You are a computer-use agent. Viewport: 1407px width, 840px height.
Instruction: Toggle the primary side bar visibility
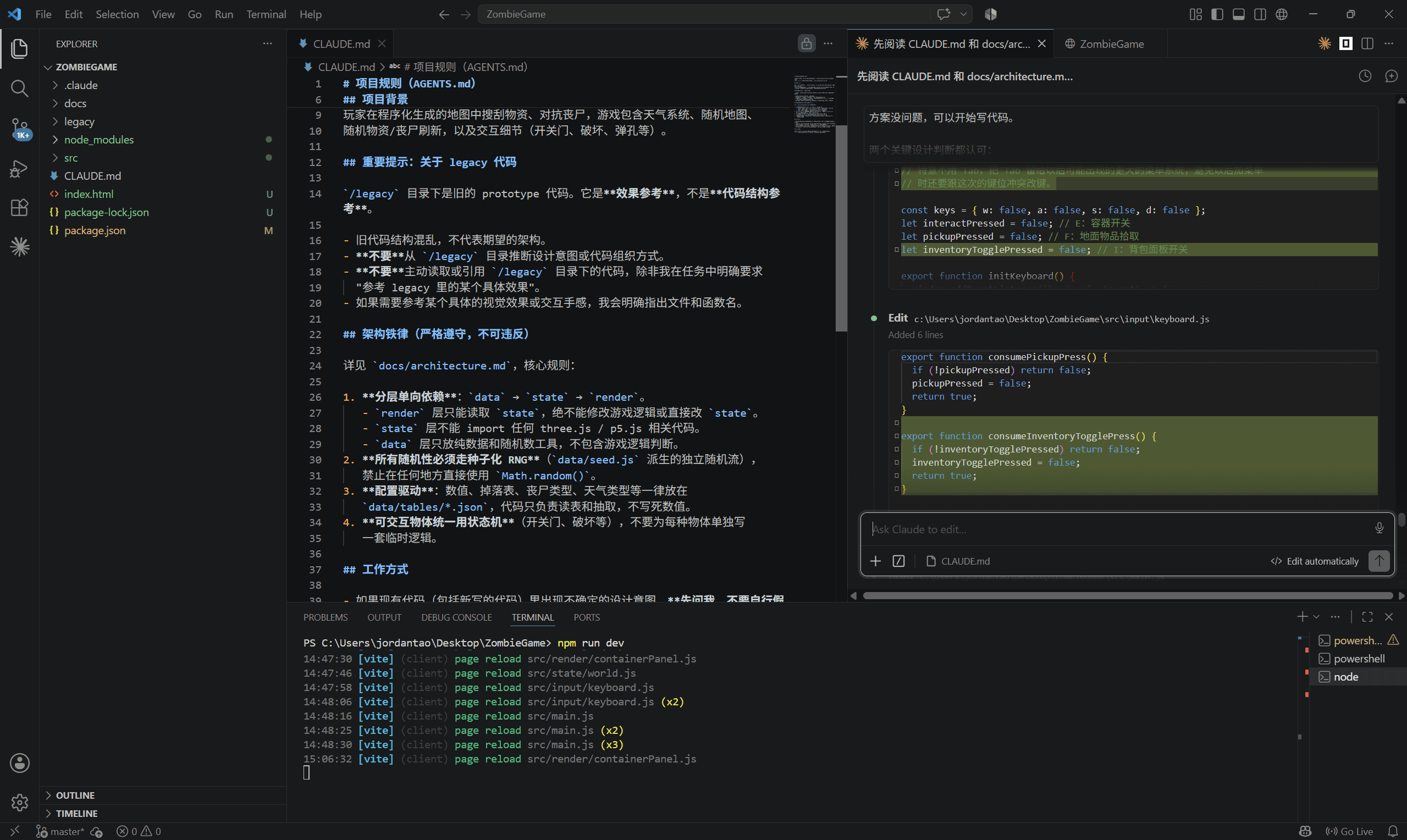(1217, 14)
